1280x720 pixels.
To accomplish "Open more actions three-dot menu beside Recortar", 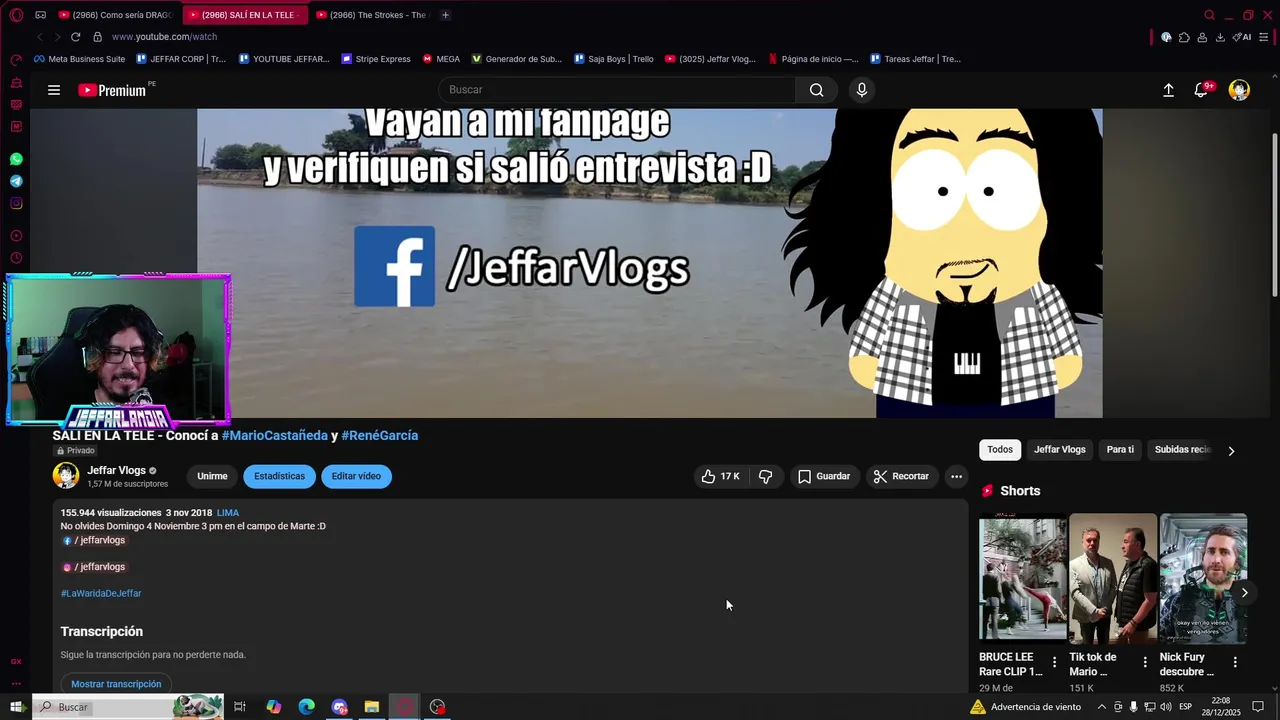I will coord(956,476).
